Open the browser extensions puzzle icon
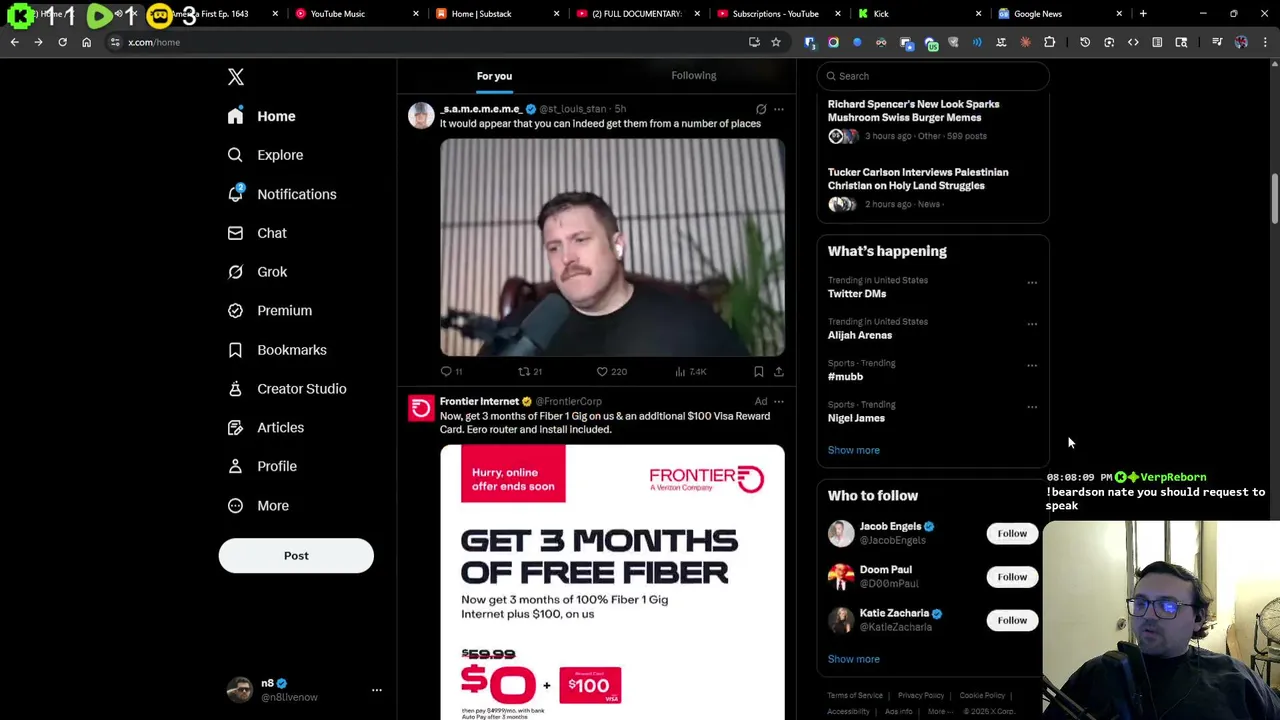 click(1049, 42)
